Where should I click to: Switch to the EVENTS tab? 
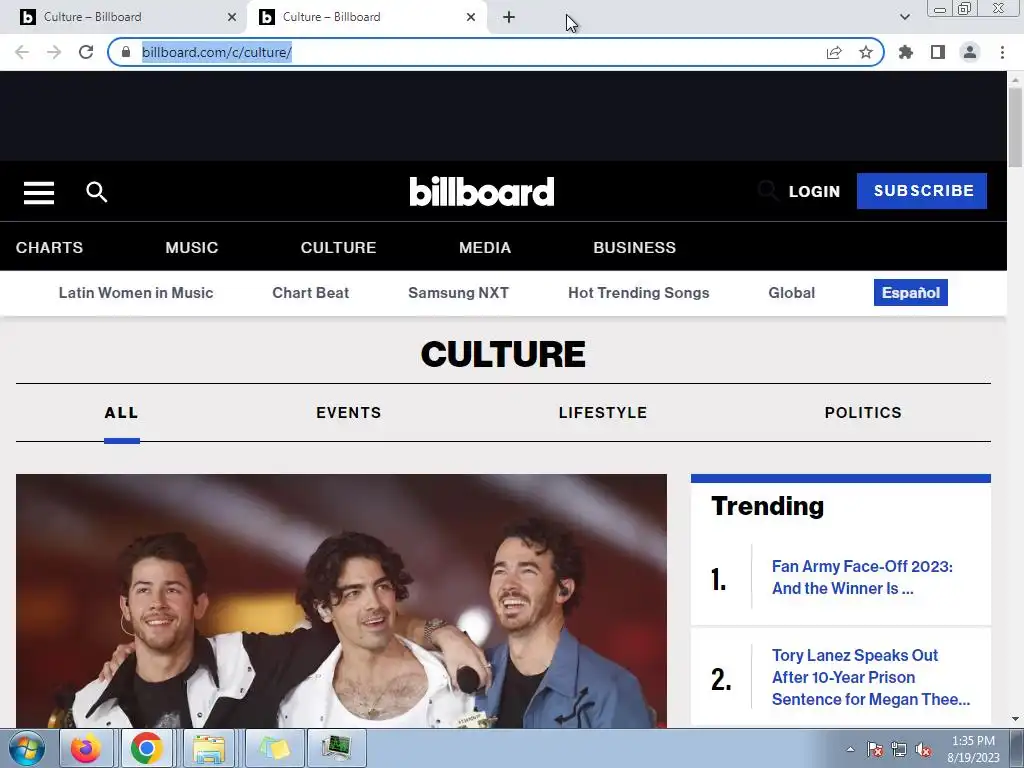pyautogui.click(x=349, y=413)
